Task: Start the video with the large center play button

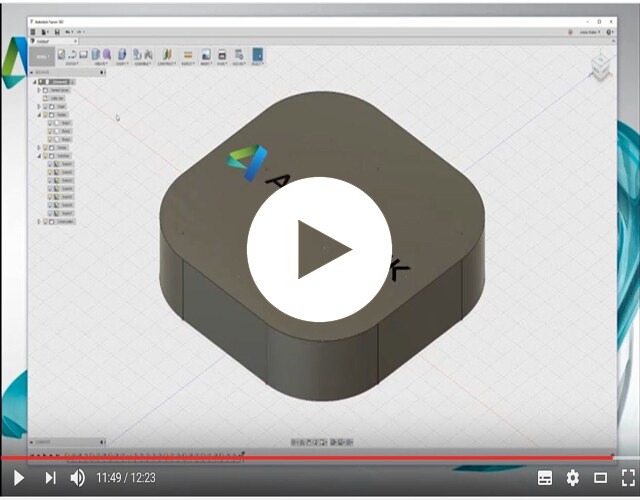Action: tap(319, 249)
